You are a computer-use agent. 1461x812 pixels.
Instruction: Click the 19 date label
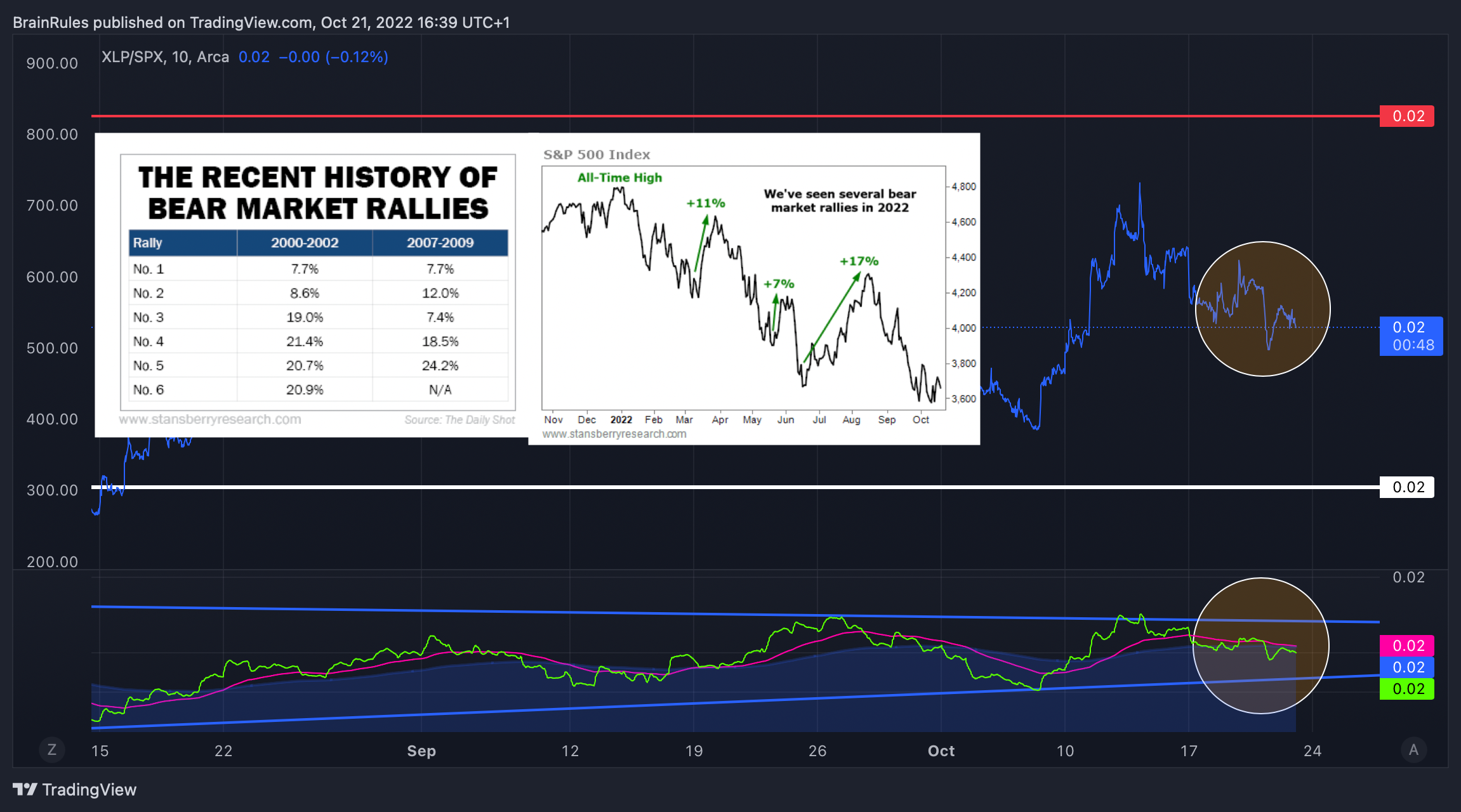coord(694,751)
